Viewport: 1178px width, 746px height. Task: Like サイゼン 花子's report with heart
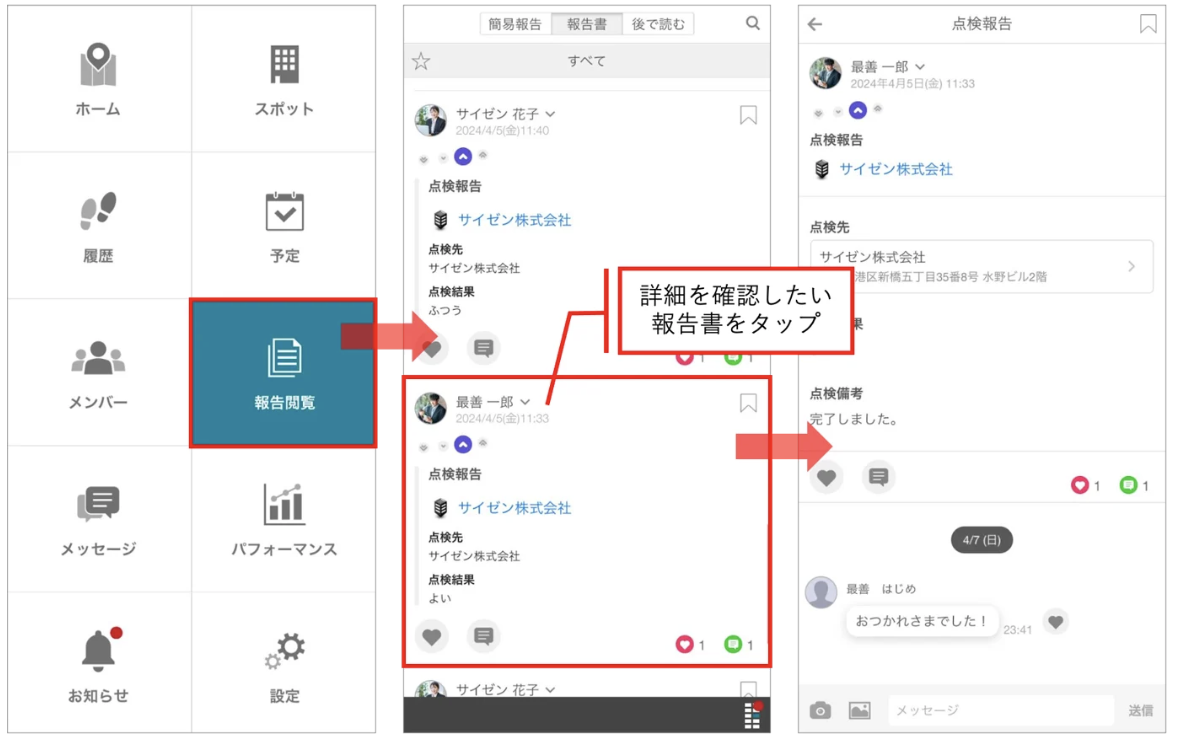click(431, 348)
